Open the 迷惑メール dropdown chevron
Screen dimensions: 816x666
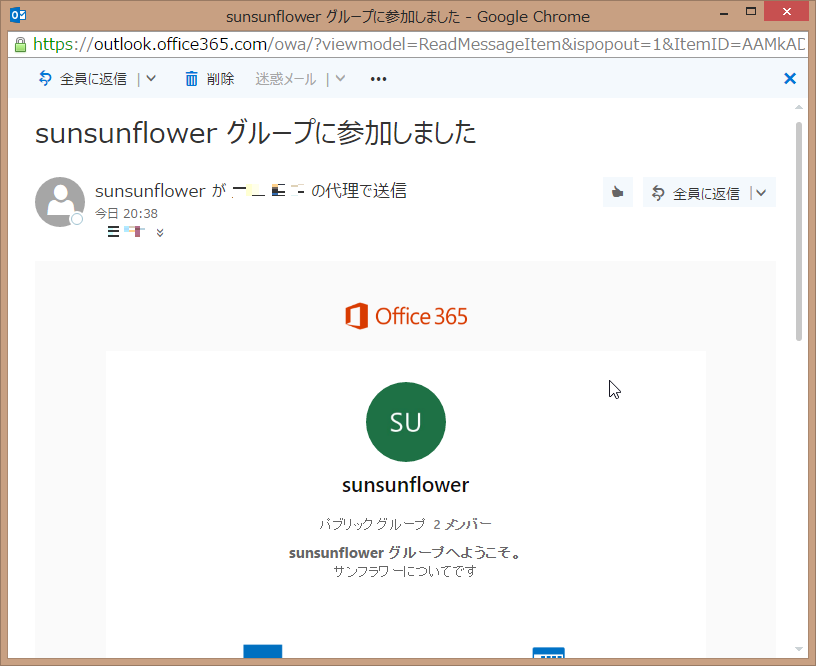coord(341,79)
